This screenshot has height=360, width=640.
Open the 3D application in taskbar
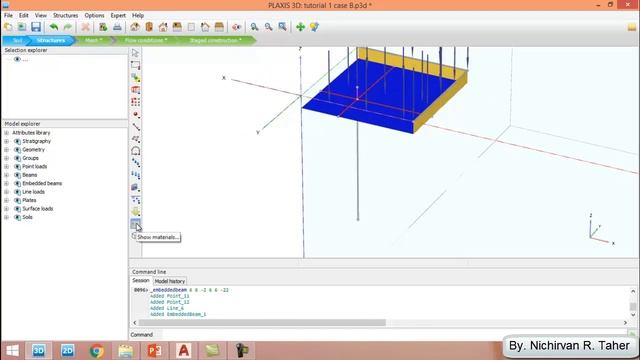(39, 351)
